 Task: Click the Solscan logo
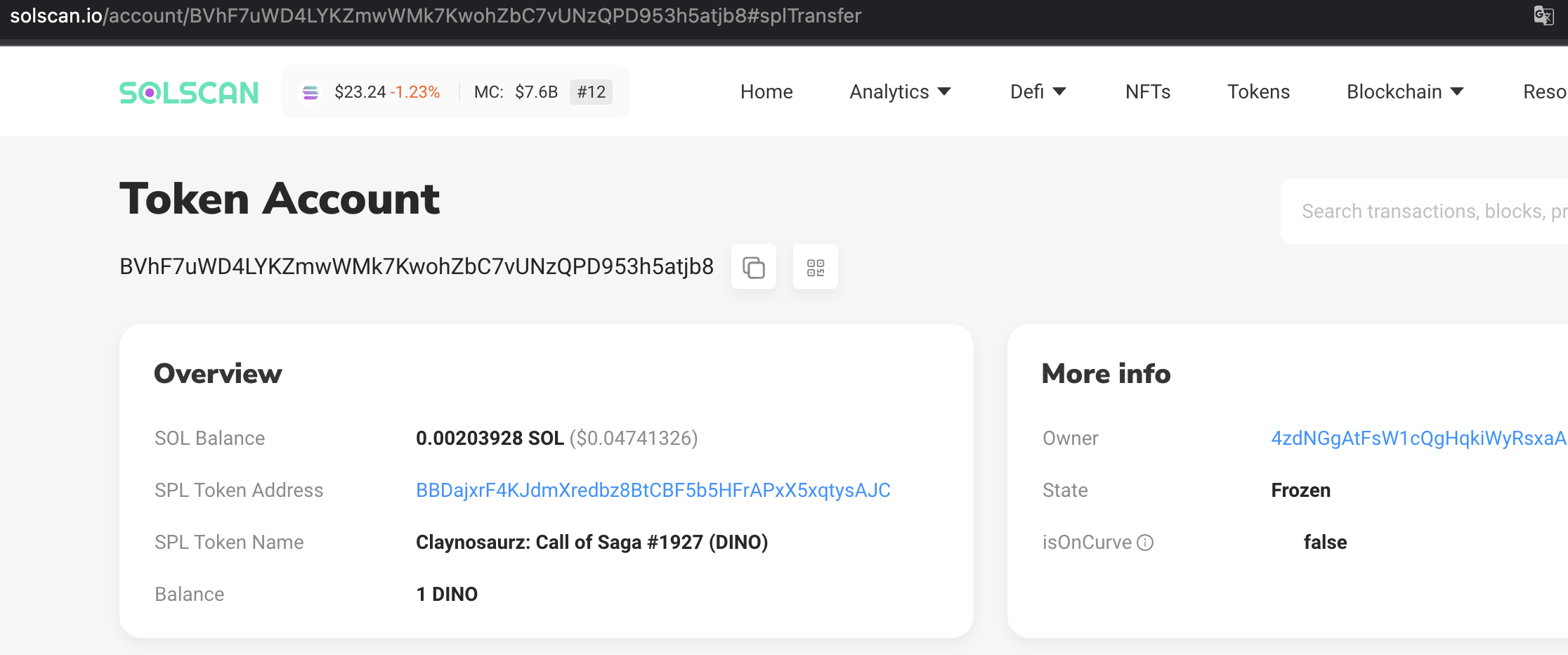point(188,91)
